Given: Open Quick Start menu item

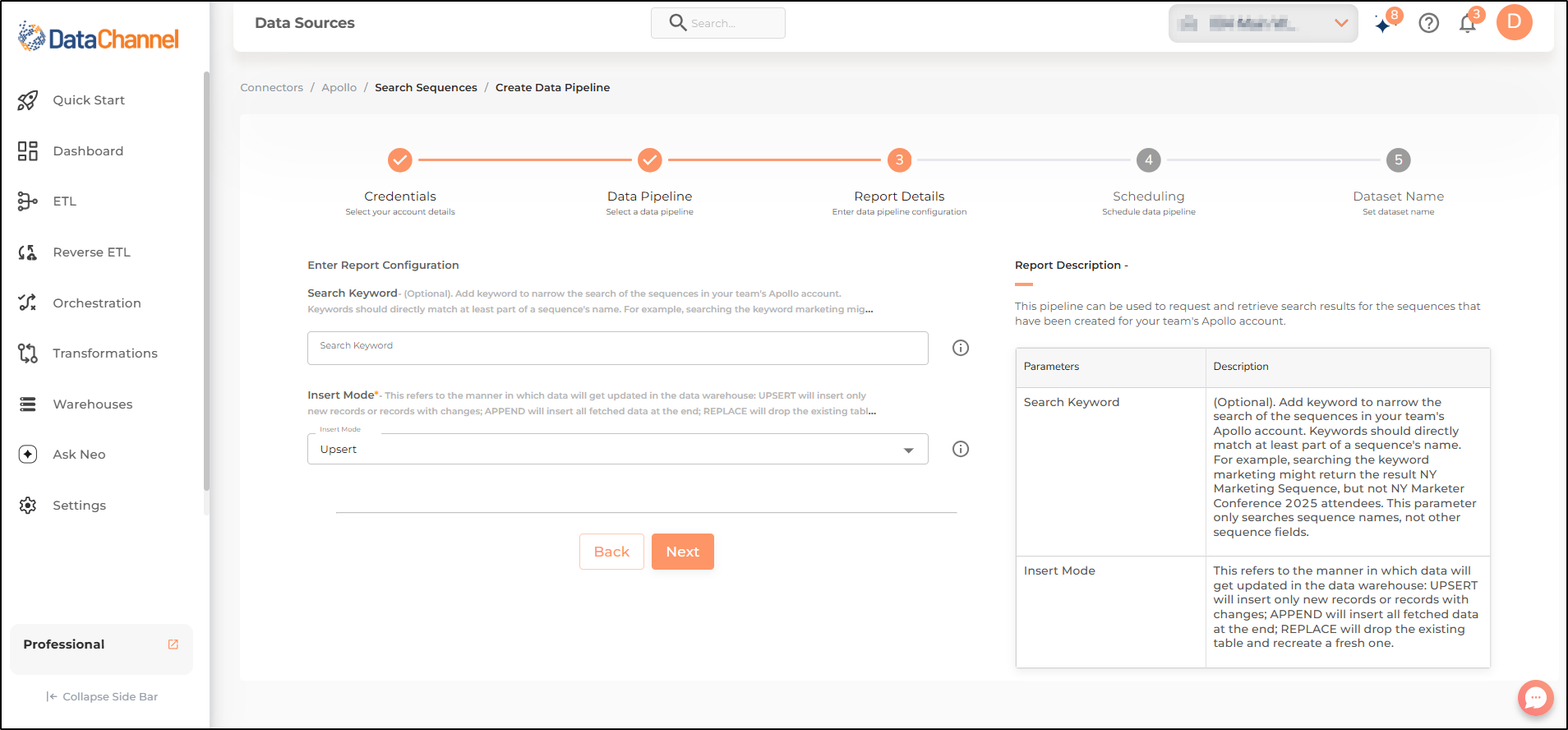Looking at the screenshot, I should click(x=89, y=100).
